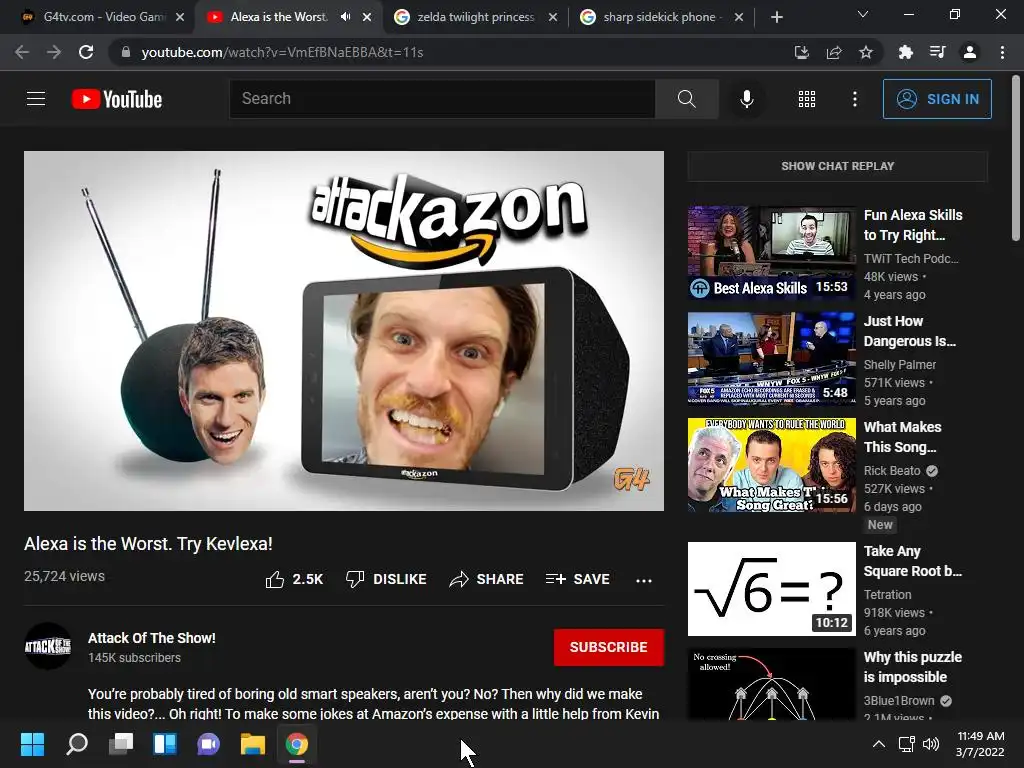Image resolution: width=1024 pixels, height=768 pixels.
Task: Open Chrome media controls icon
Action: 937,52
